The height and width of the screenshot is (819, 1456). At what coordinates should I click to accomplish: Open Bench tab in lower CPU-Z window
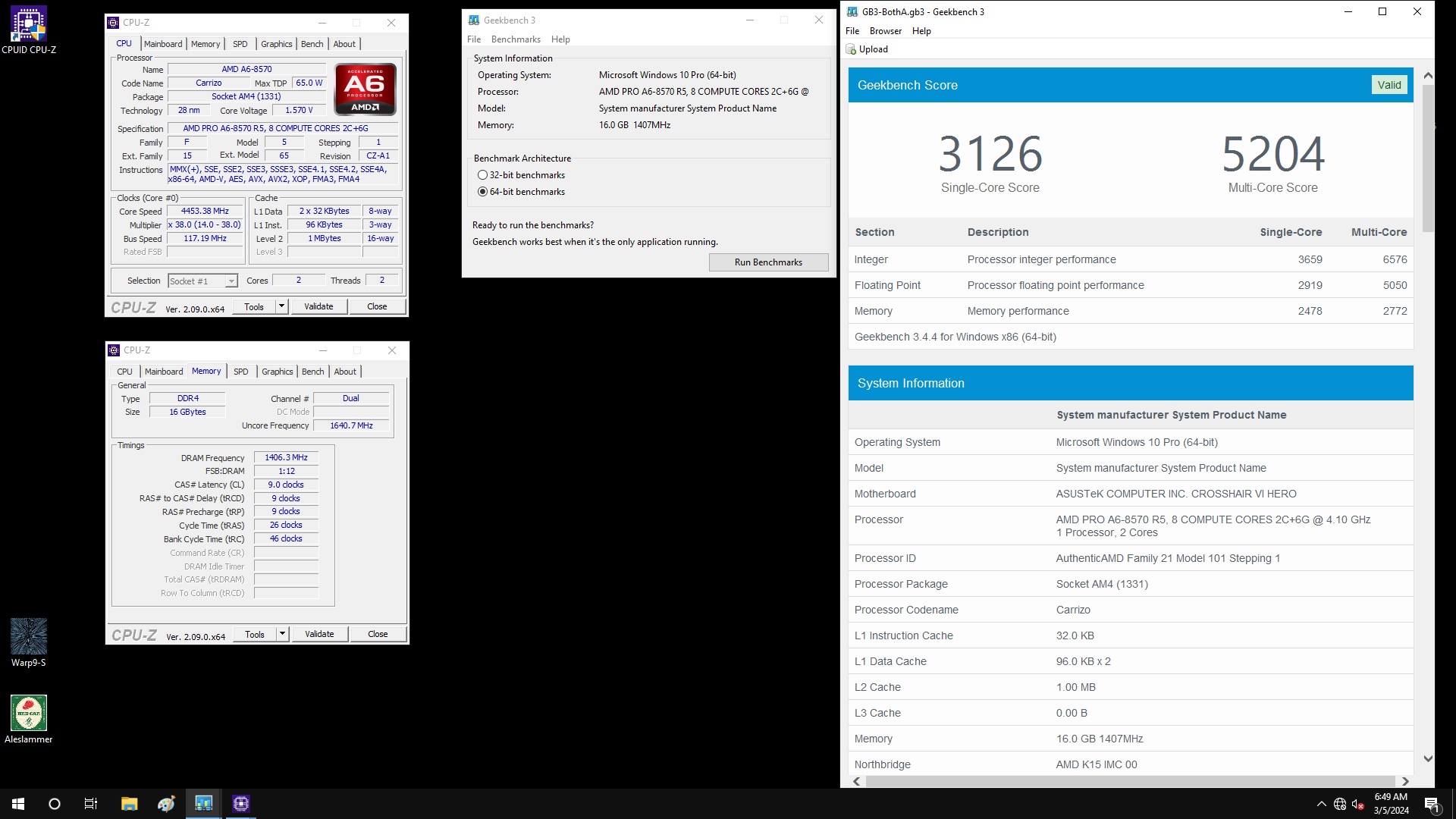(313, 372)
